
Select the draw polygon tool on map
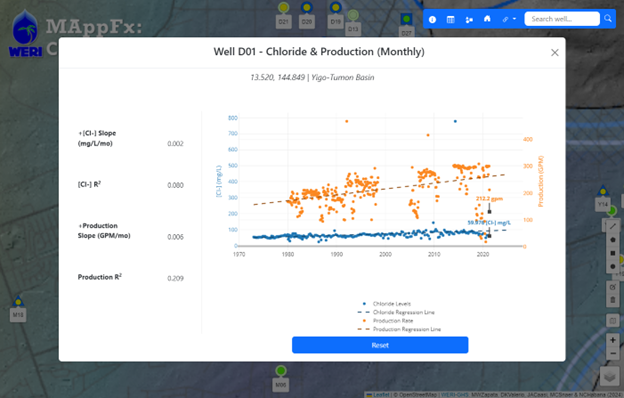(613, 240)
